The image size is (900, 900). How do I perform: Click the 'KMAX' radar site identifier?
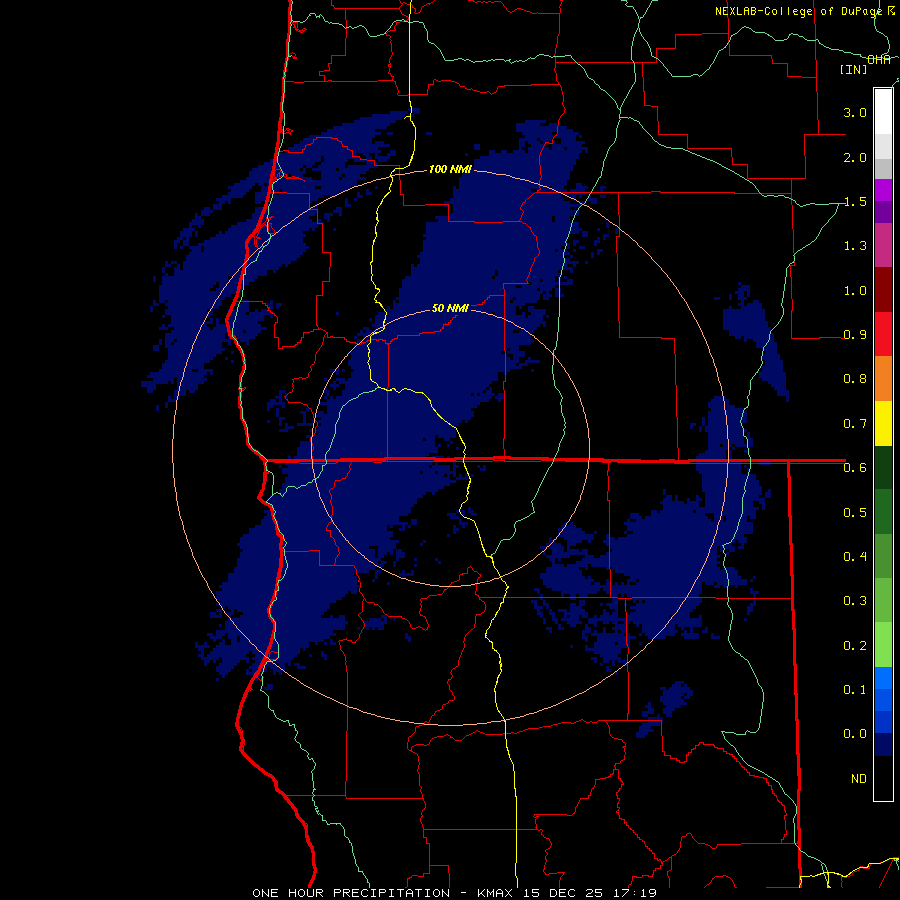click(496, 893)
